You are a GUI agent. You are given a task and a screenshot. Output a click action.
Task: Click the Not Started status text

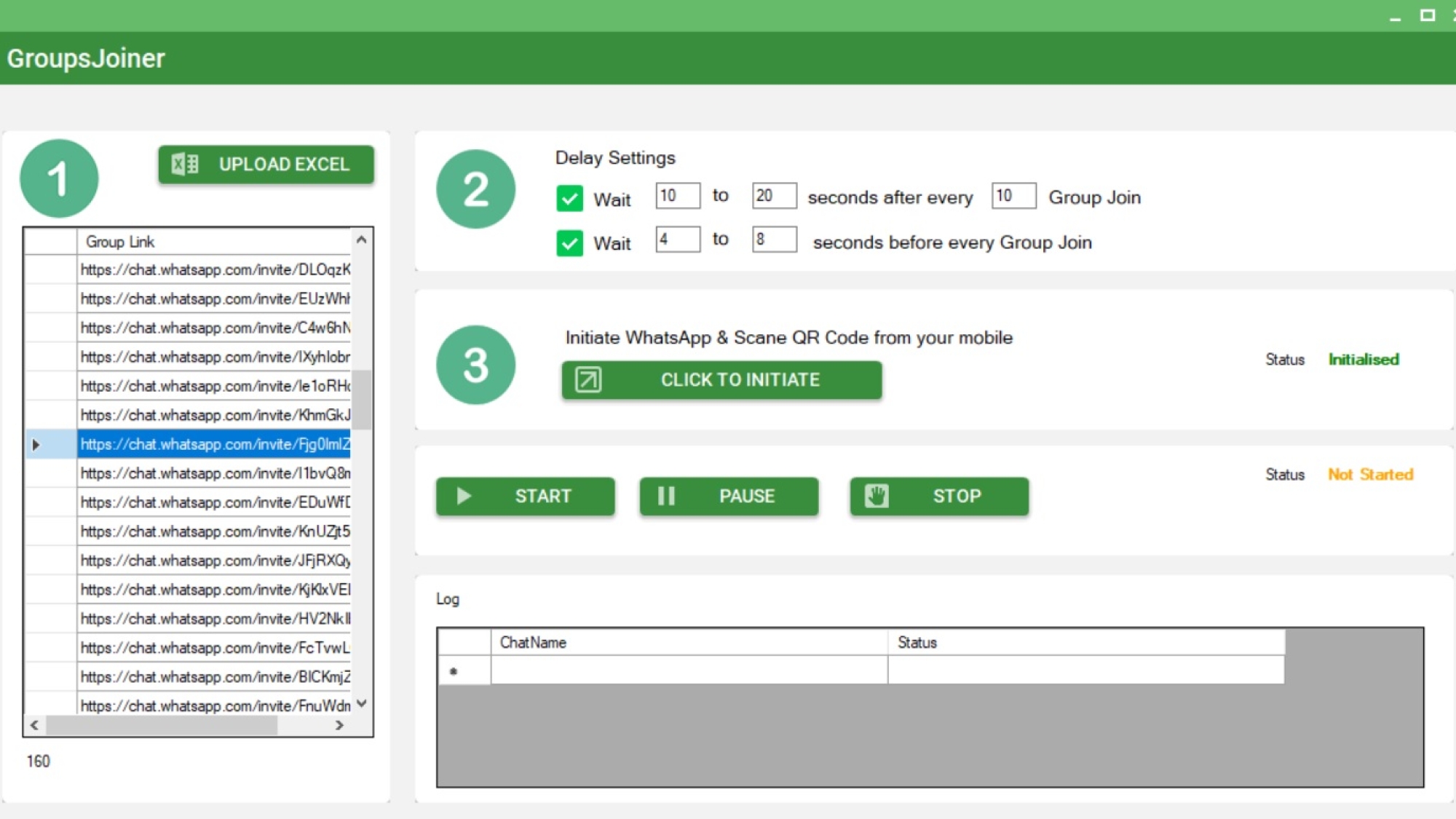(1370, 475)
